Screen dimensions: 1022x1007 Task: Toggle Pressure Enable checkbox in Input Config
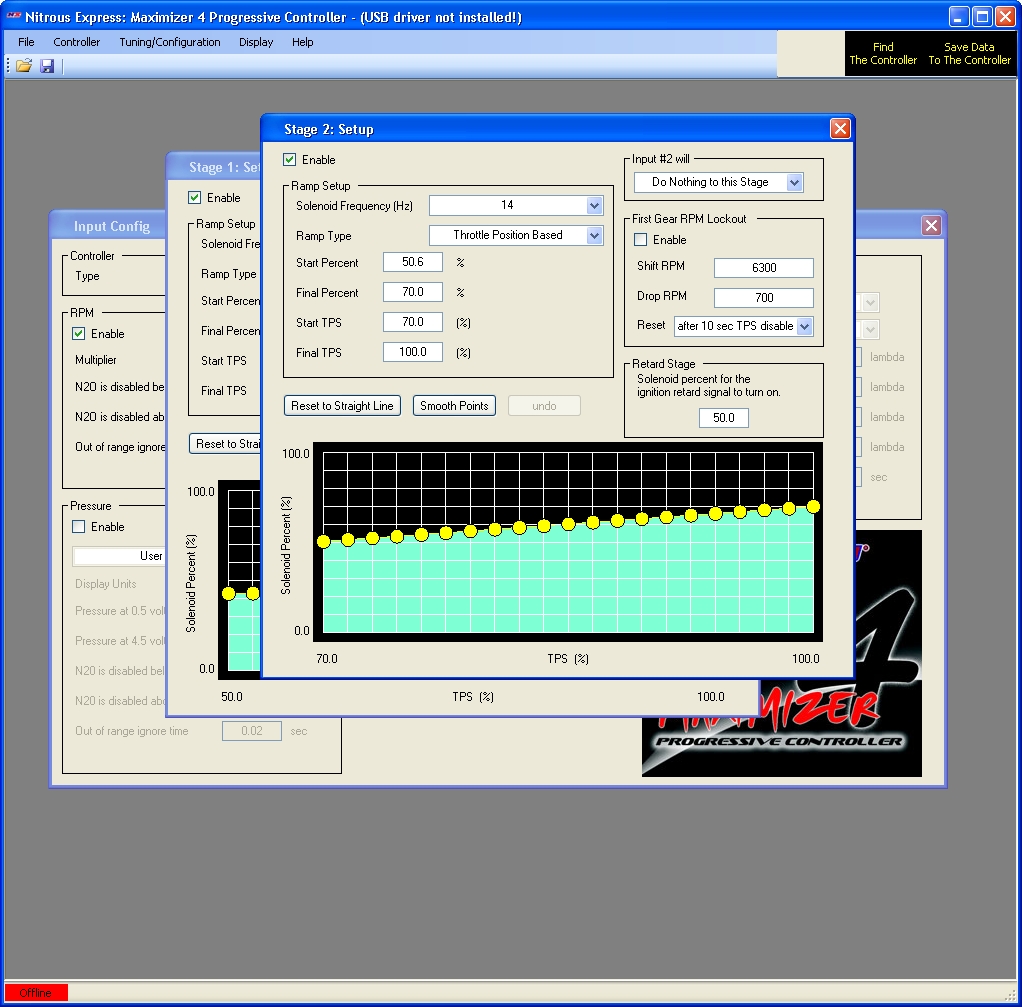click(x=78, y=527)
